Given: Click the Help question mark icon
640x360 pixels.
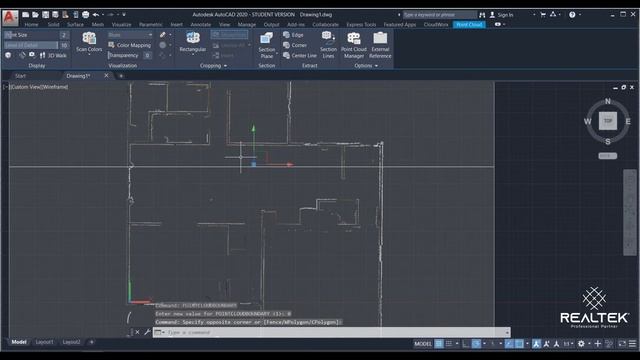Looking at the screenshot, I should coord(572,15).
